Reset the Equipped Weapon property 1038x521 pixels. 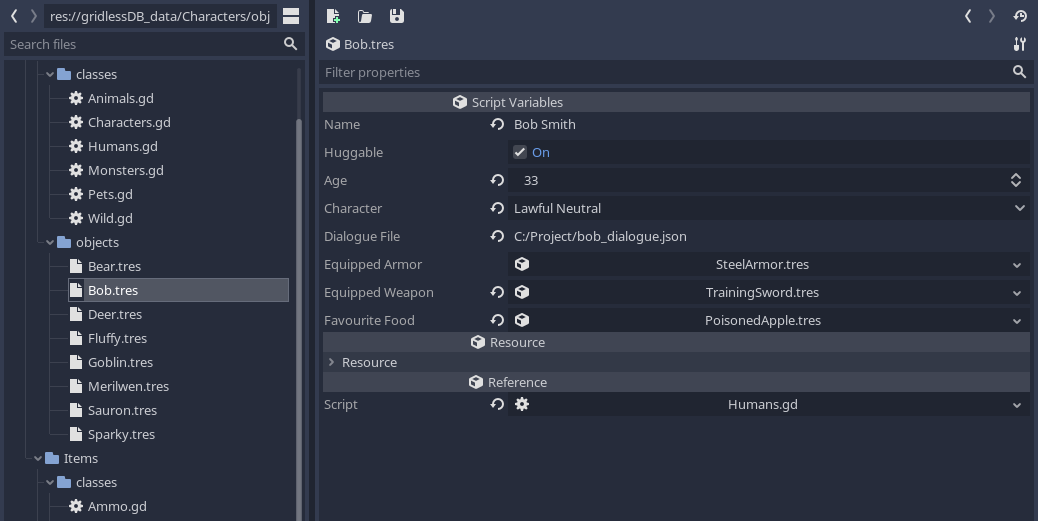coord(497,293)
